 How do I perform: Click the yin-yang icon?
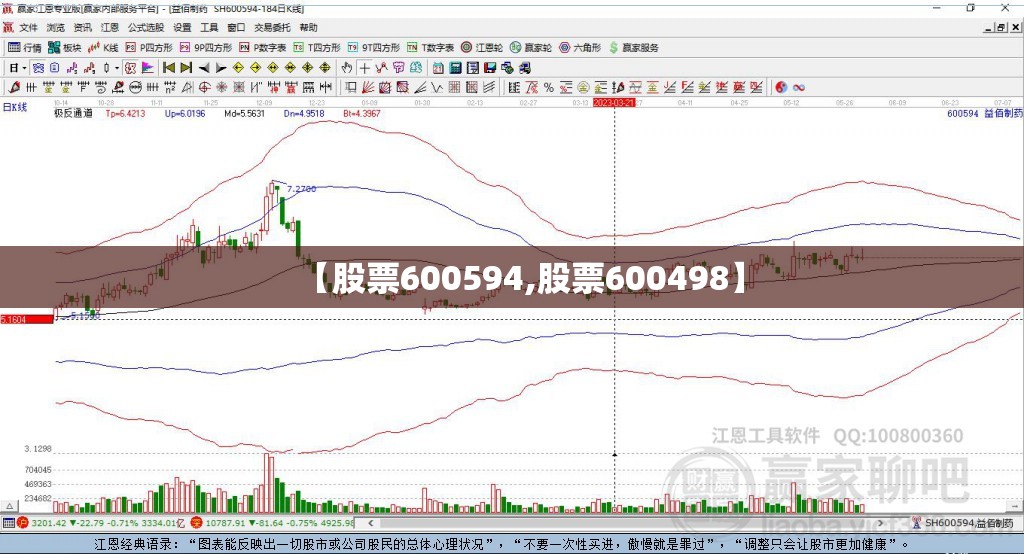point(781,88)
